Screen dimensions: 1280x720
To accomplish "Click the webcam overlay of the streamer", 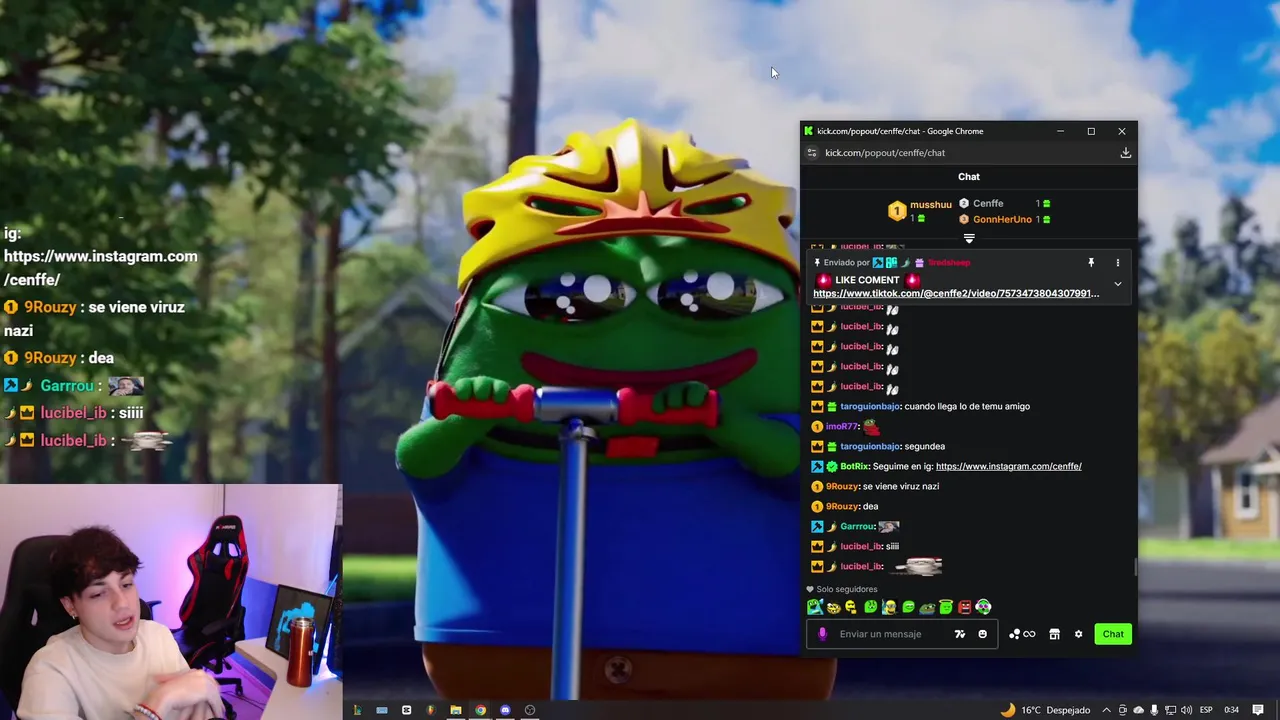I will pos(171,602).
